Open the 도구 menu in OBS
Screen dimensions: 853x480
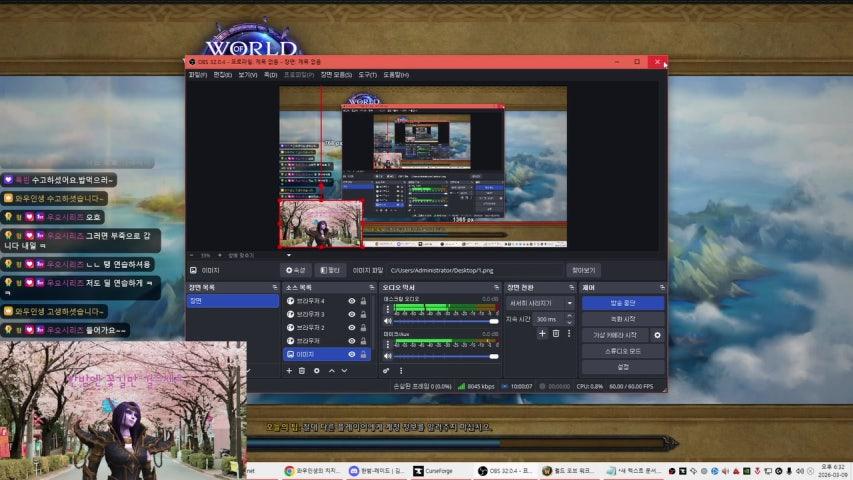[367, 75]
